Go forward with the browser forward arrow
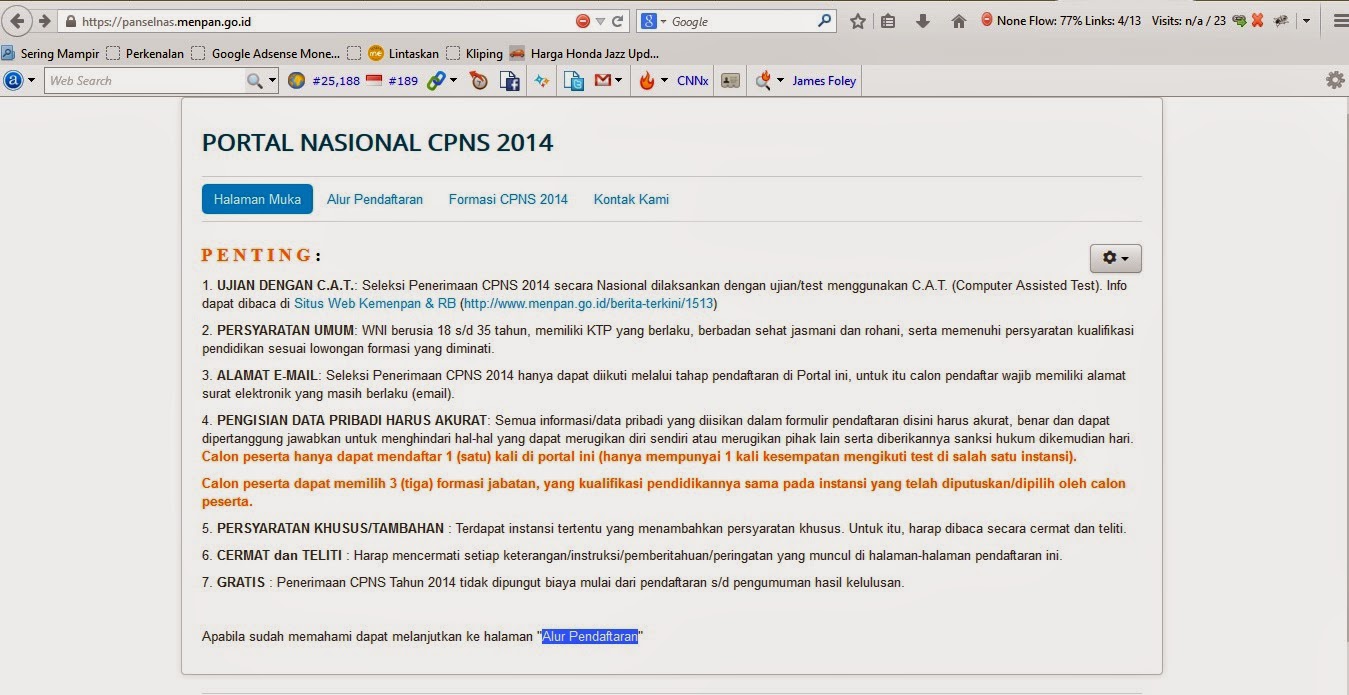Image resolution: width=1349 pixels, height=695 pixels. [x=44, y=21]
